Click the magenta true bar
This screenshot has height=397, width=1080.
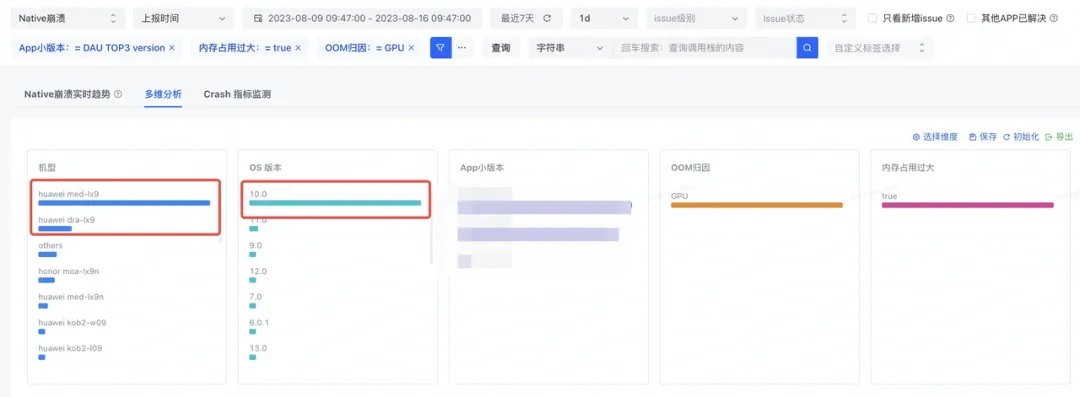pyautogui.click(x=967, y=205)
